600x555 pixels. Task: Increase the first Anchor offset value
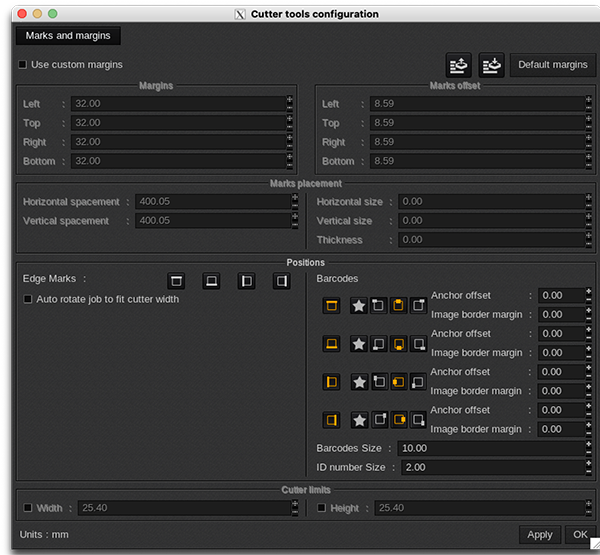[x=589, y=291]
